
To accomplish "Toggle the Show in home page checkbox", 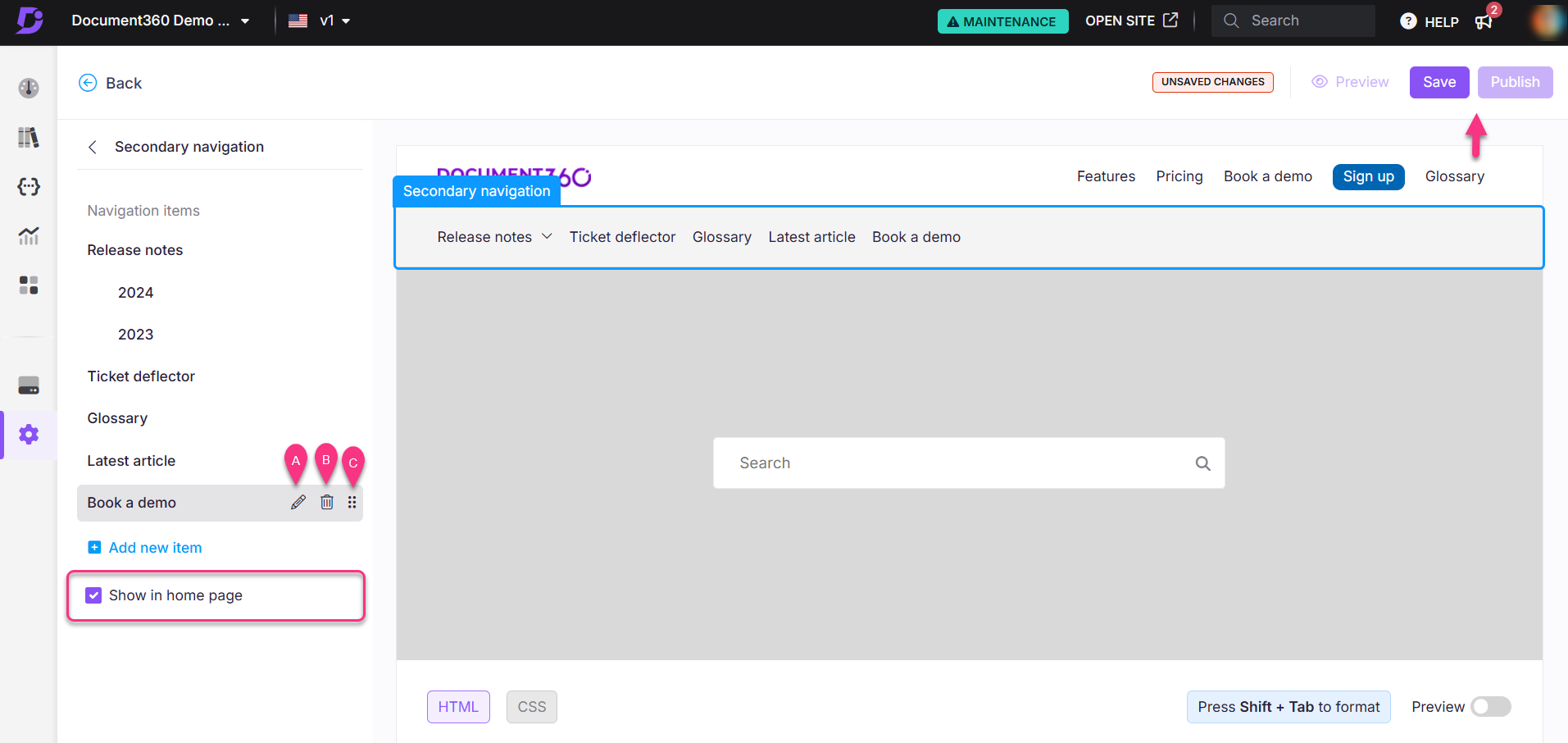I will coord(94,595).
